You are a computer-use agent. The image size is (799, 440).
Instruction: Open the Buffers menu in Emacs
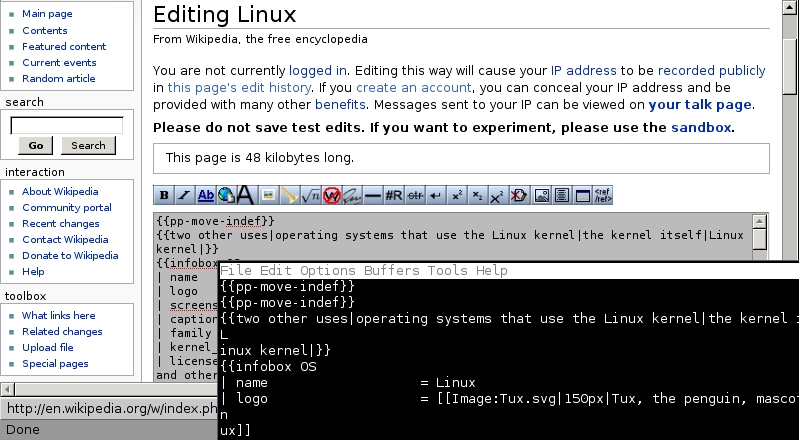(x=391, y=271)
